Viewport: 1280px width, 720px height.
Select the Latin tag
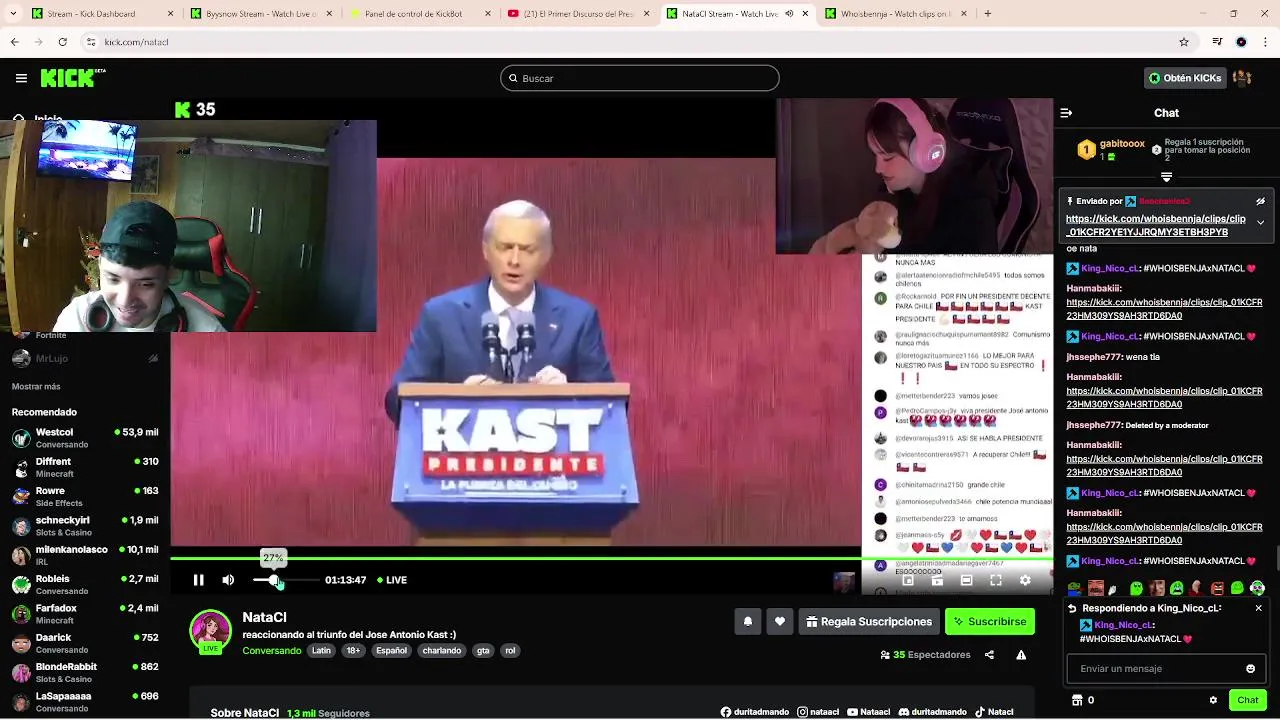pos(321,650)
